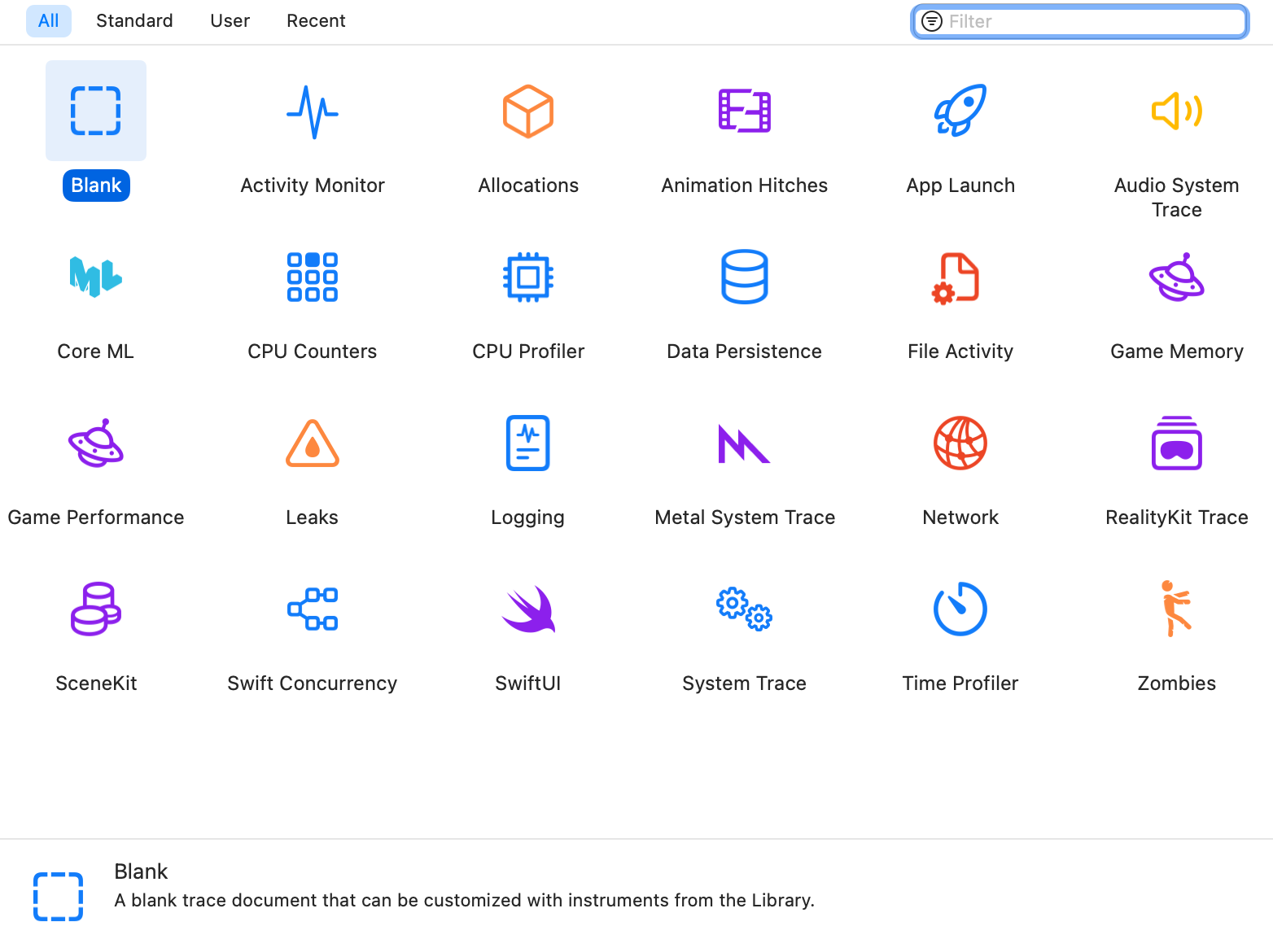Select the Time Profiler clock icon
The height and width of the screenshot is (952, 1273).
coord(960,609)
